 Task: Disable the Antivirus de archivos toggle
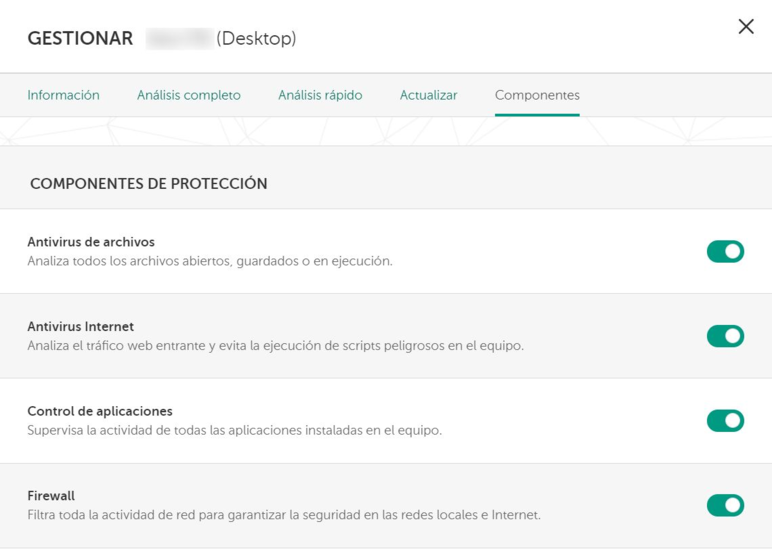click(725, 252)
